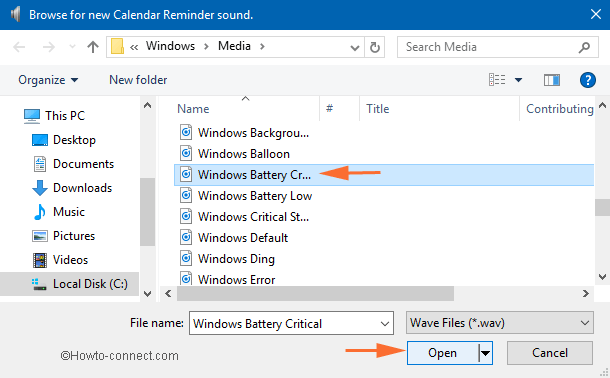Click the Cancel button

point(550,353)
